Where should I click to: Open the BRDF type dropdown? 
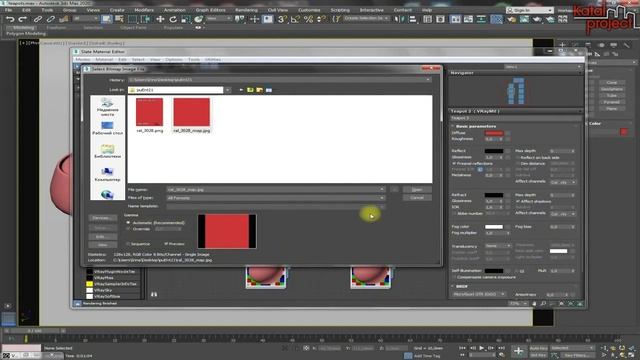click(x=479, y=294)
